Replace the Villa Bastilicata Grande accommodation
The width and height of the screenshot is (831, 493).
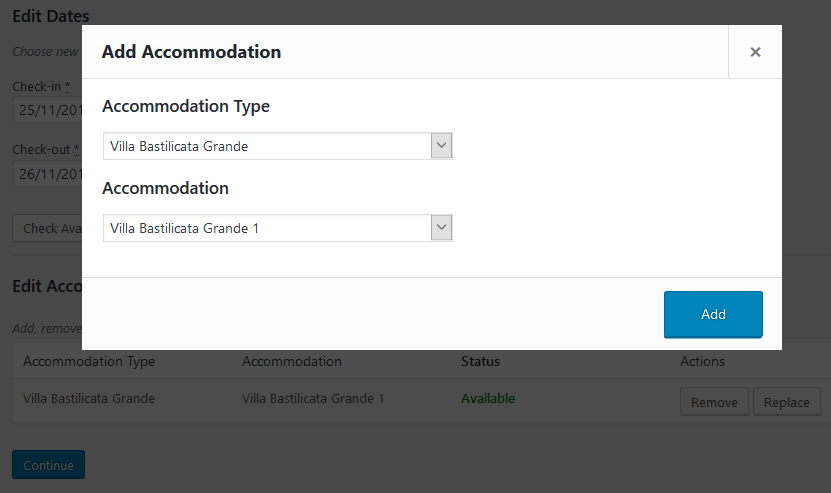pos(786,402)
